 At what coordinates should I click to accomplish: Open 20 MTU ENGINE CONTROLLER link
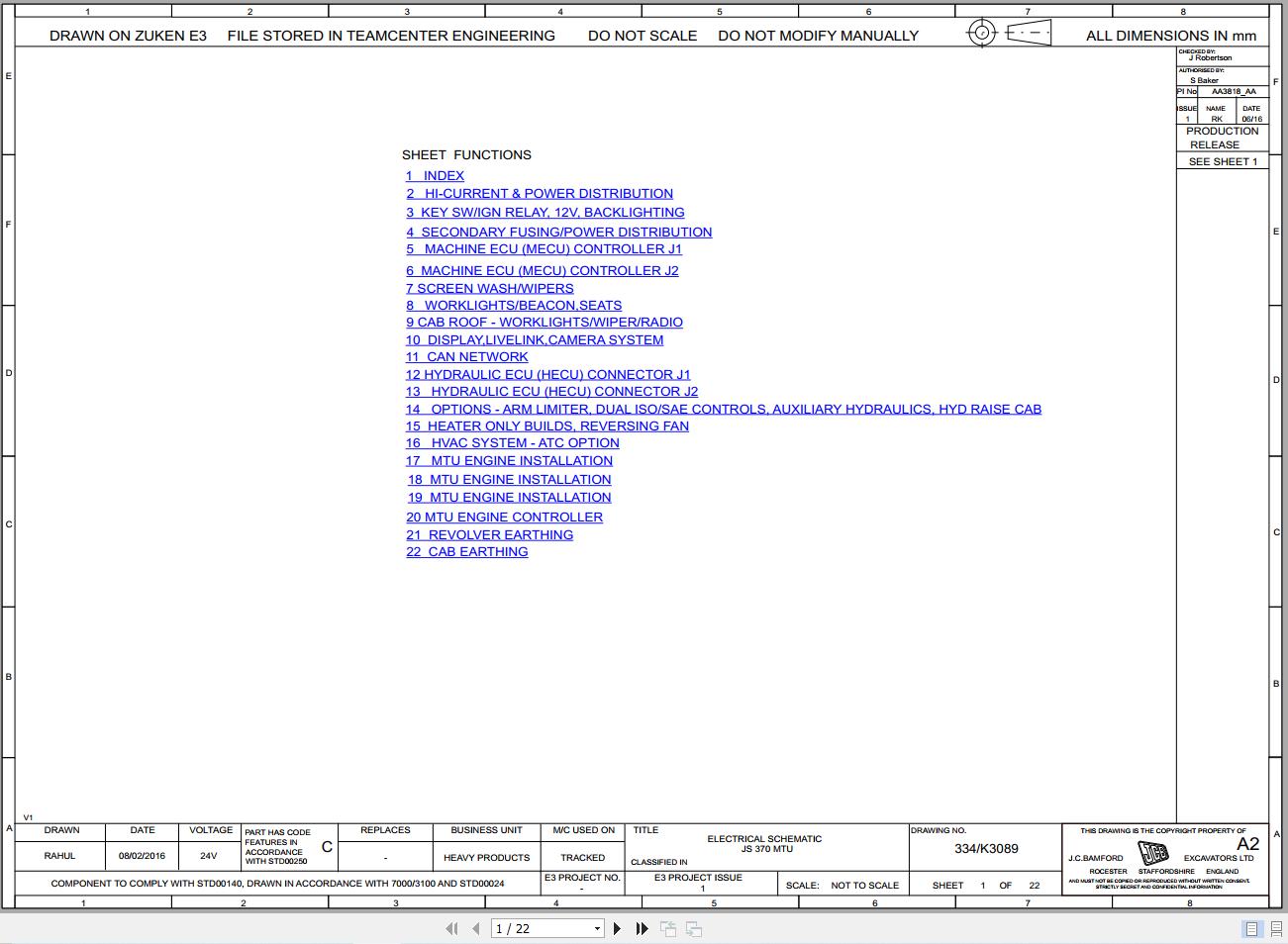(504, 517)
